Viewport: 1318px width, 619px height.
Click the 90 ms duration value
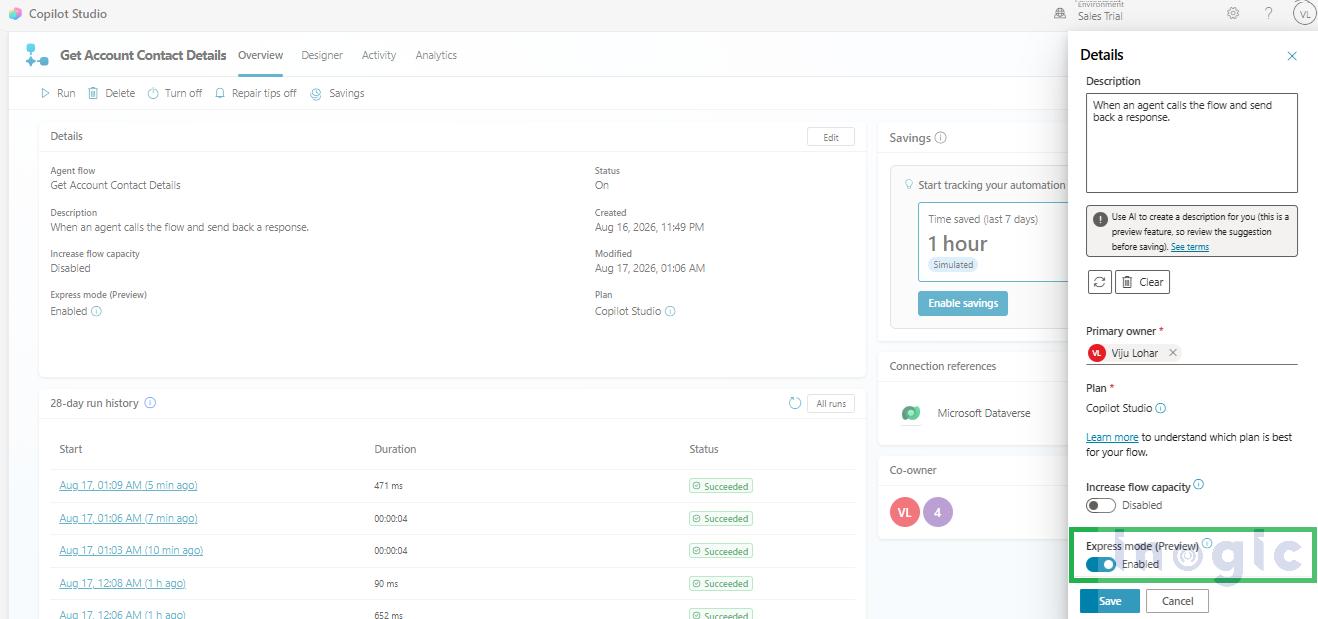(x=386, y=583)
